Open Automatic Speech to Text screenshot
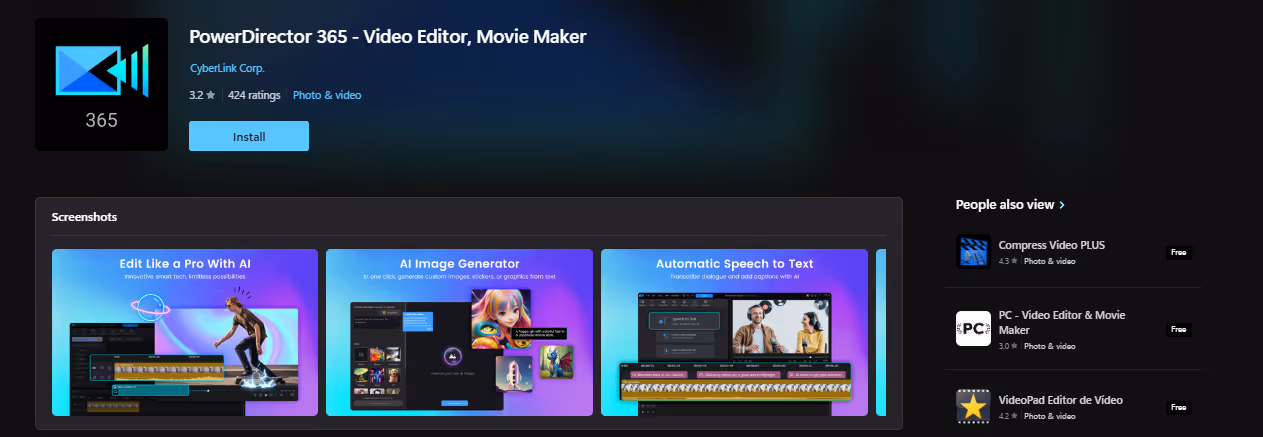Viewport: 1263px width, 437px height. pyautogui.click(x=734, y=332)
